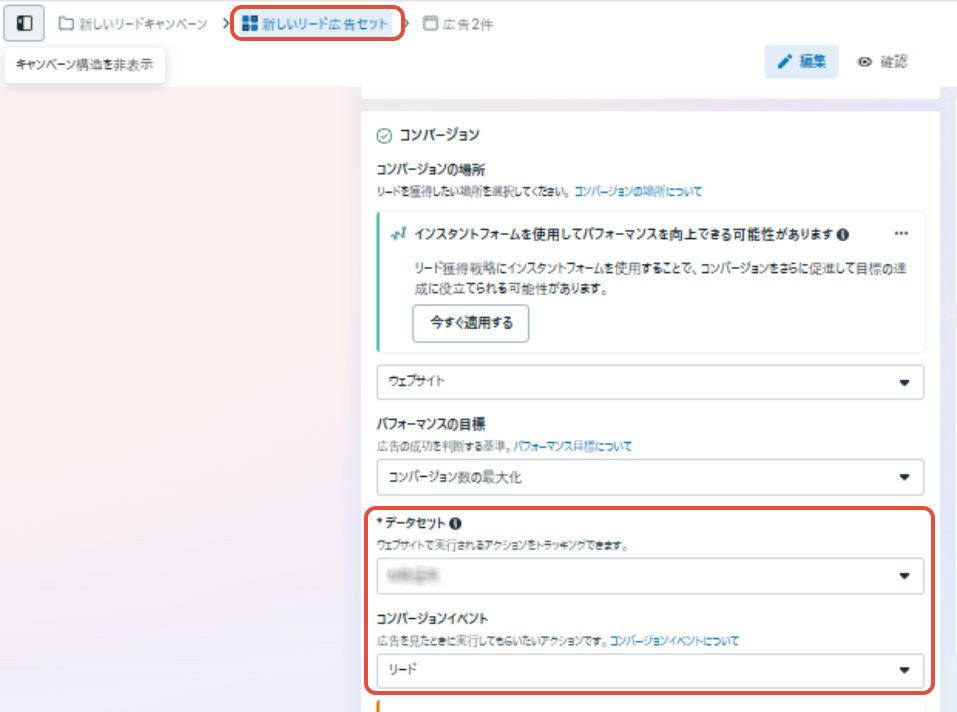Viewport: 957px width, 712px height.
Task: Click the ad set grid icon in breadcrumb
Action: pyautogui.click(x=250, y=23)
